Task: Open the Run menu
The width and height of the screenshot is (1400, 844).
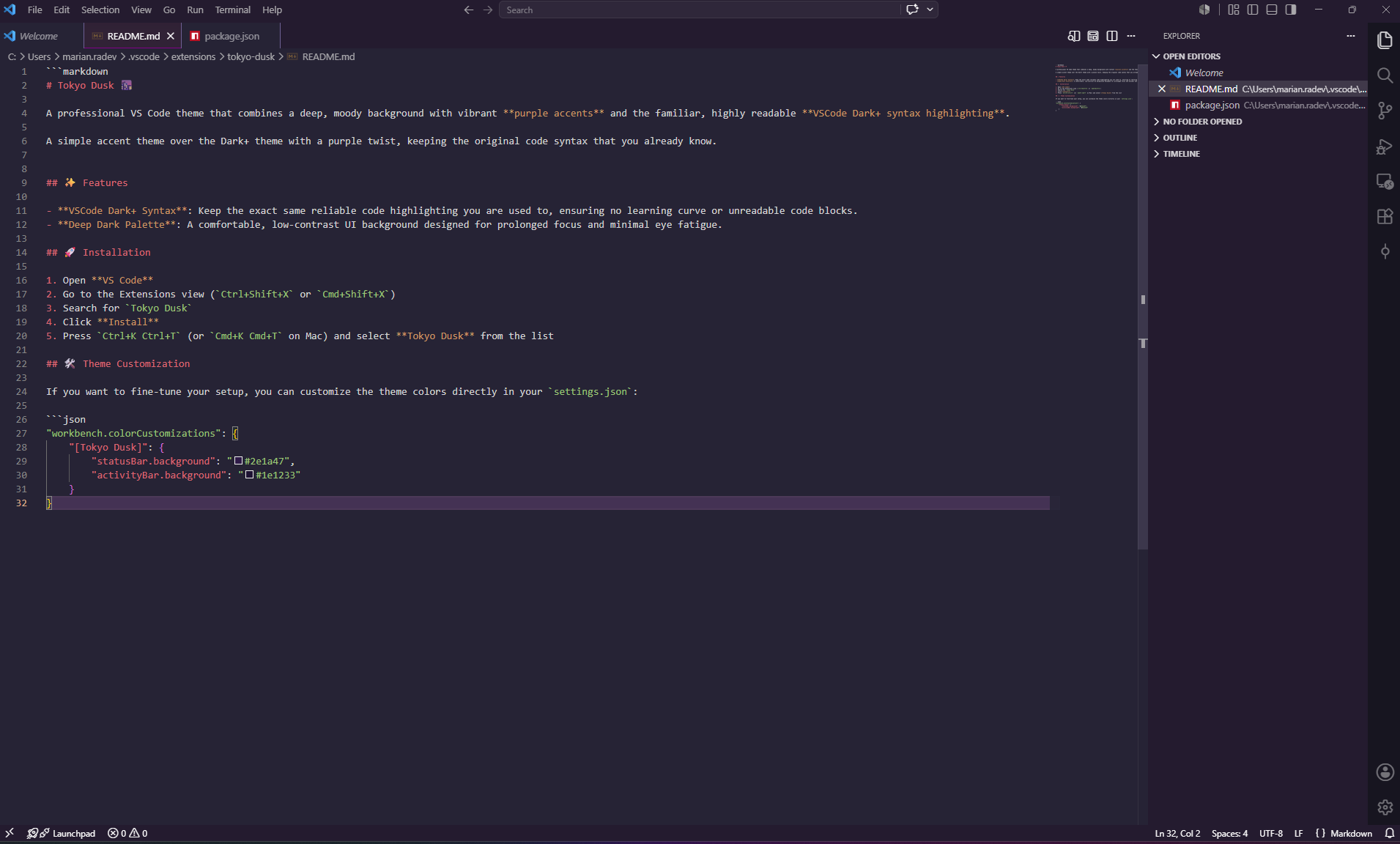Action: click(195, 10)
